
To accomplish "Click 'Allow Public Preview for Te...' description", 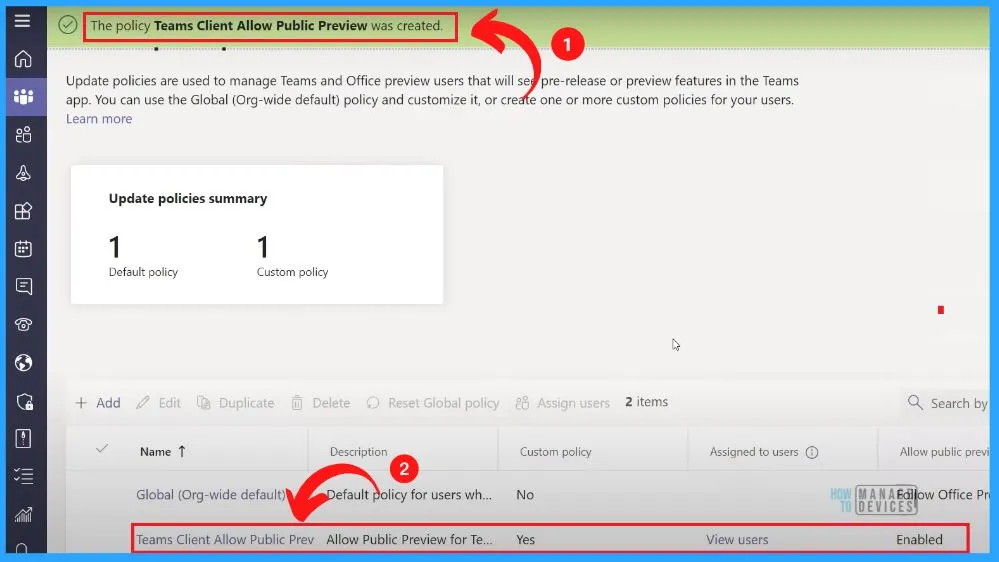I will tap(409, 539).
